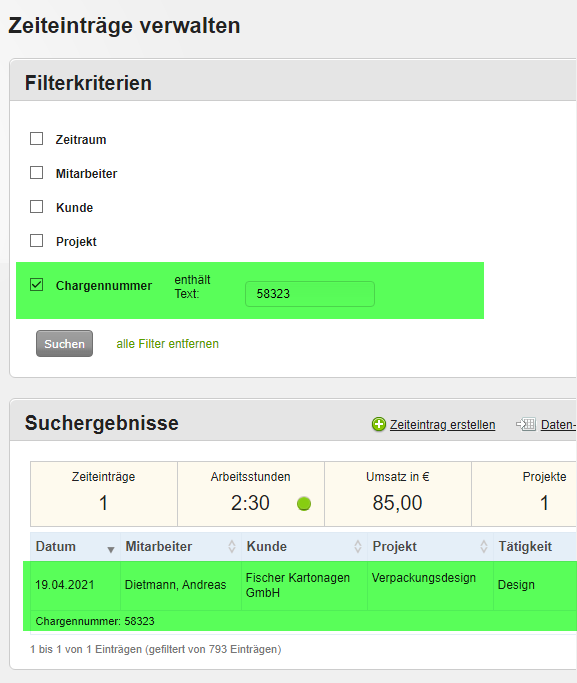The height and width of the screenshot is (683, 577).
Task: Click the Daten export table icon
Action: [x=526, y=424]
